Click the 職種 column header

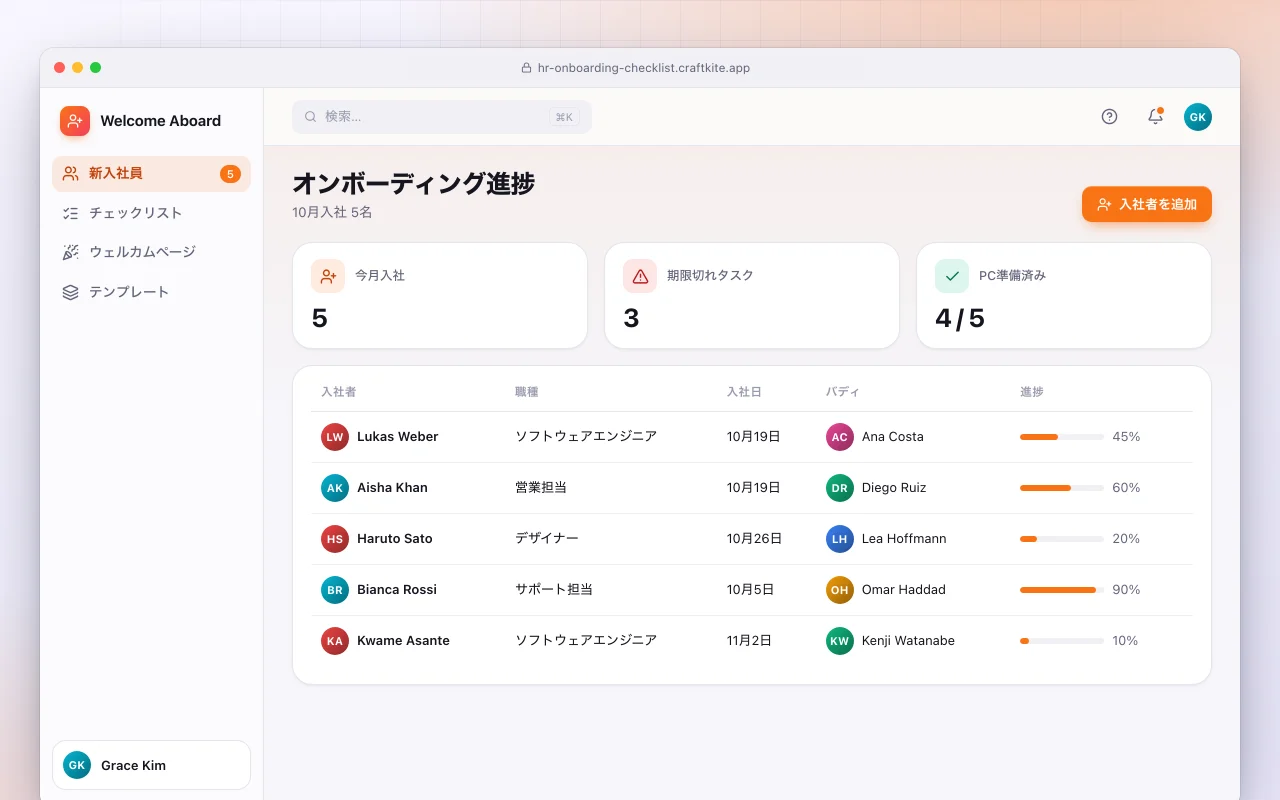click(527, 392)
